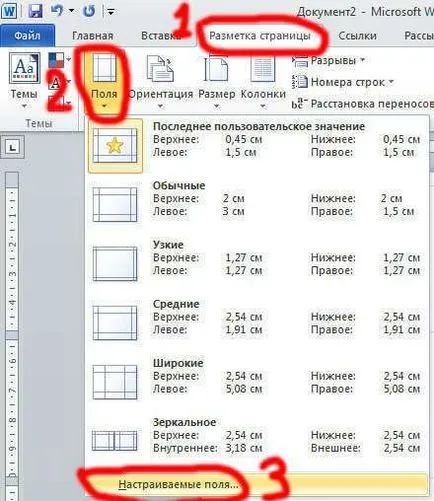
Task: Click the Save icon in quick access toolbar
Action: pos(35,11)
